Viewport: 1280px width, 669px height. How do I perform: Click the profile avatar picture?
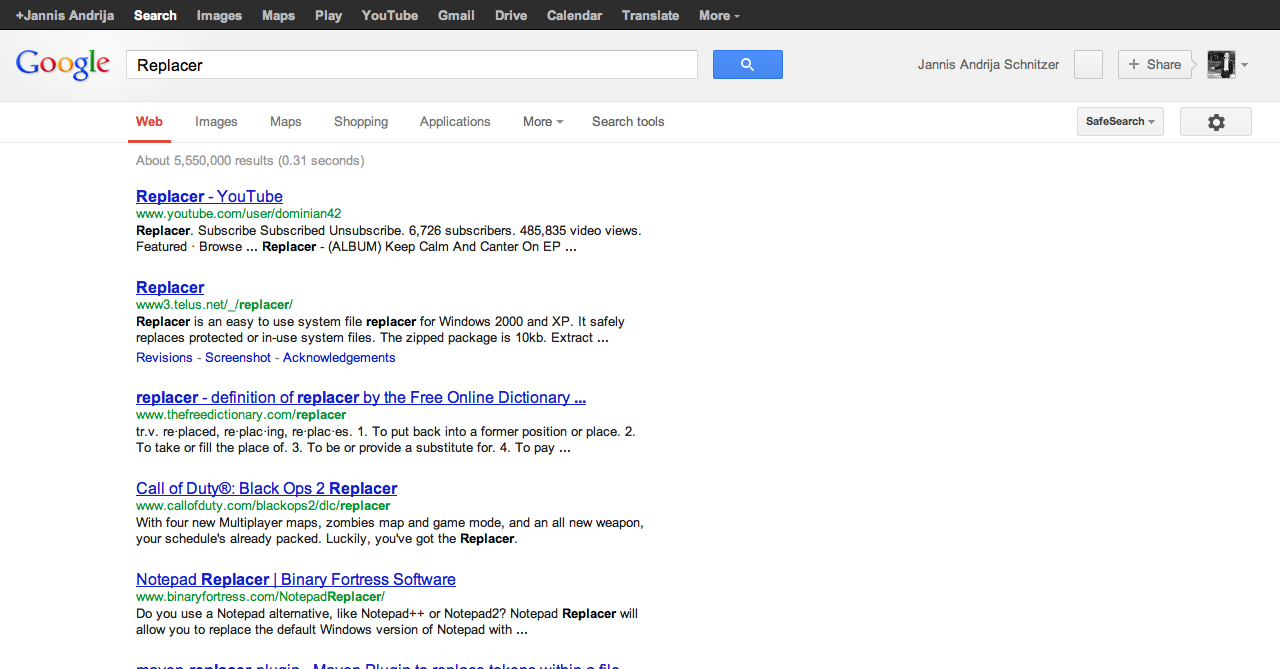point(1221,64)
